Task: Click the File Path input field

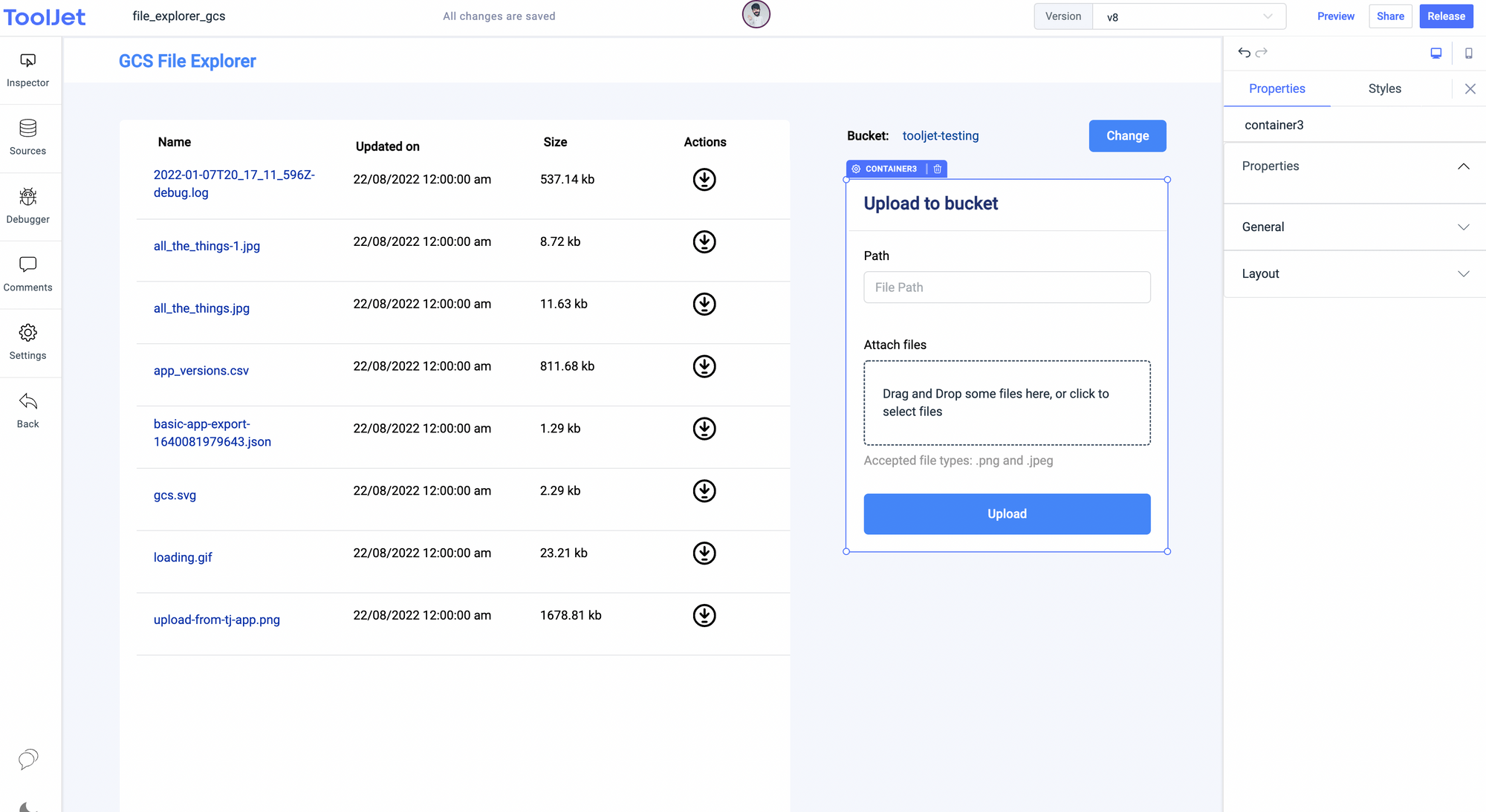Action: (1007, 287)
